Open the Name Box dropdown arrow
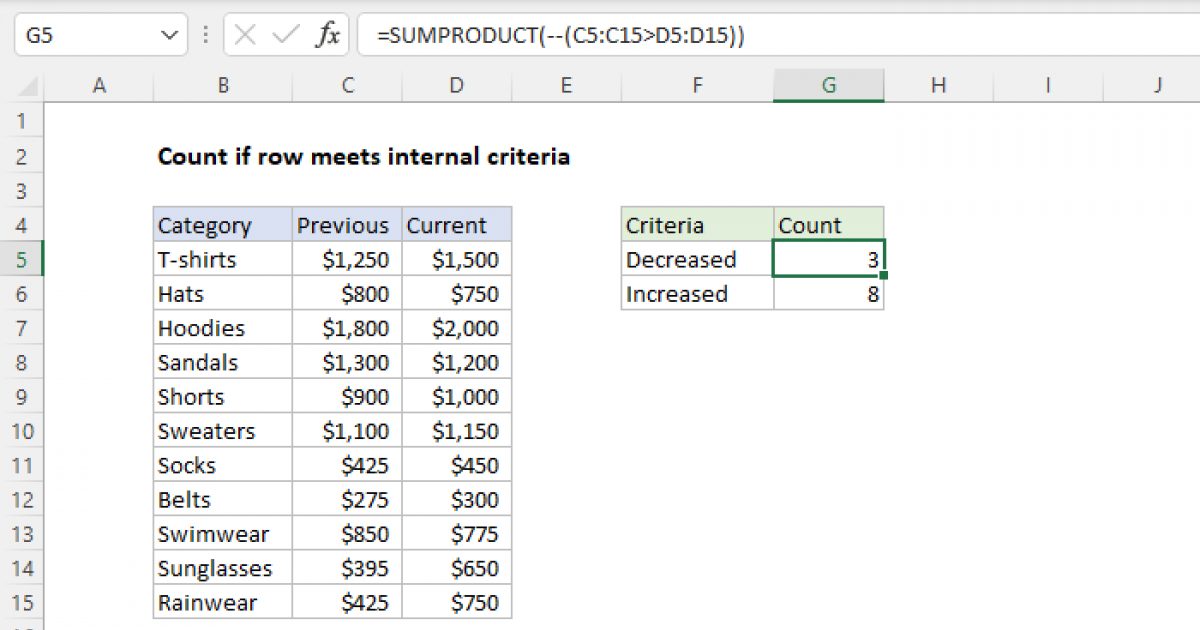This screenshot has width=1200, height=630. point(170,34)
